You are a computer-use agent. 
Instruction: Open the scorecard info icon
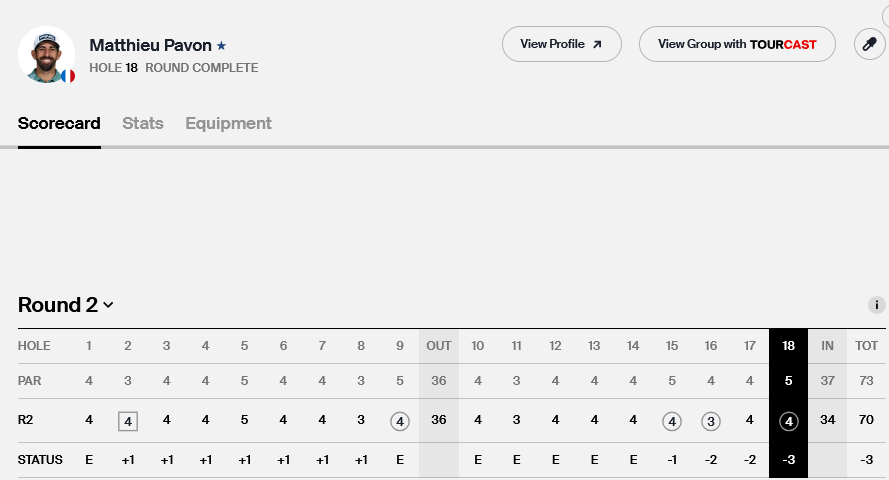877,305
